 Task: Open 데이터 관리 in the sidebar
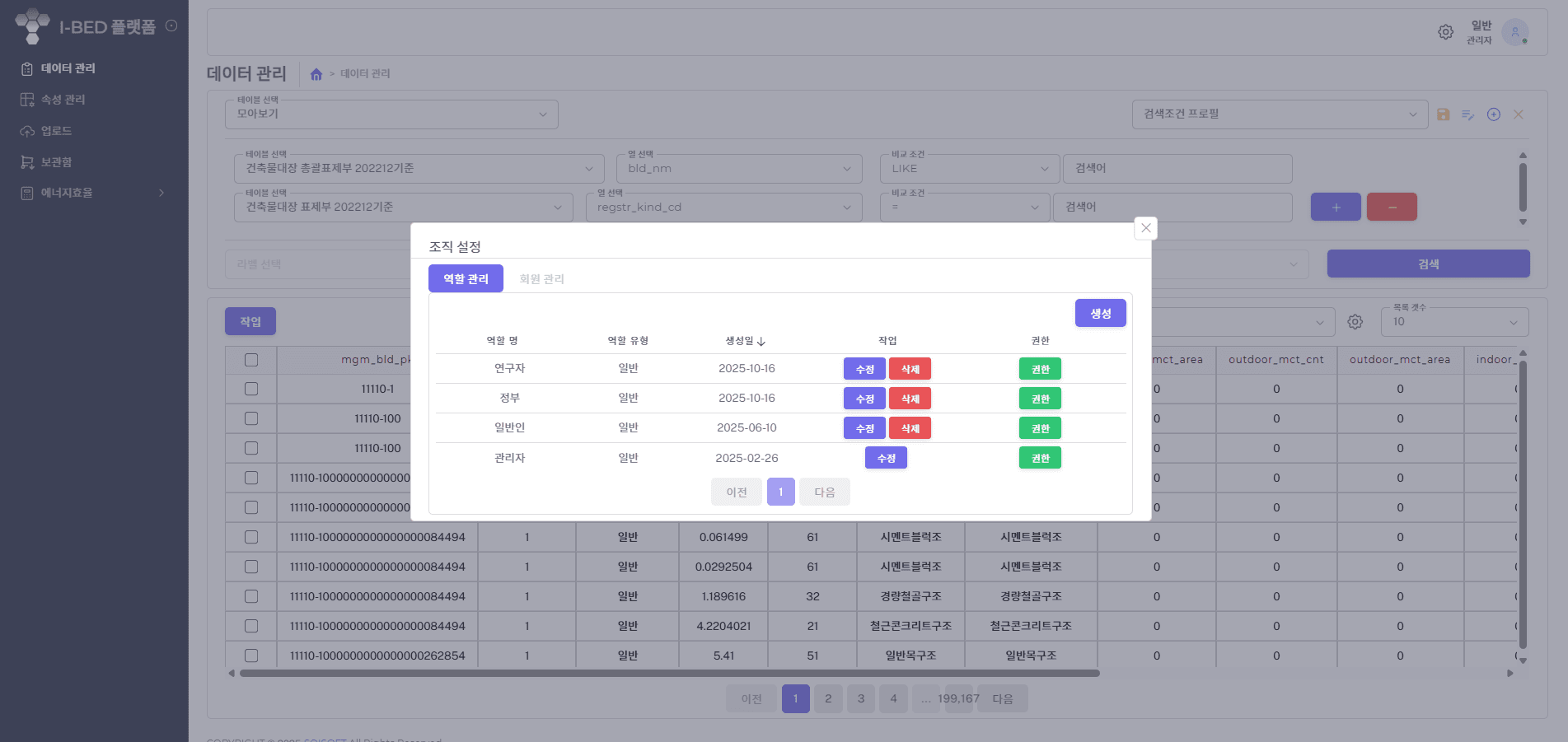(x=68, y=68)
